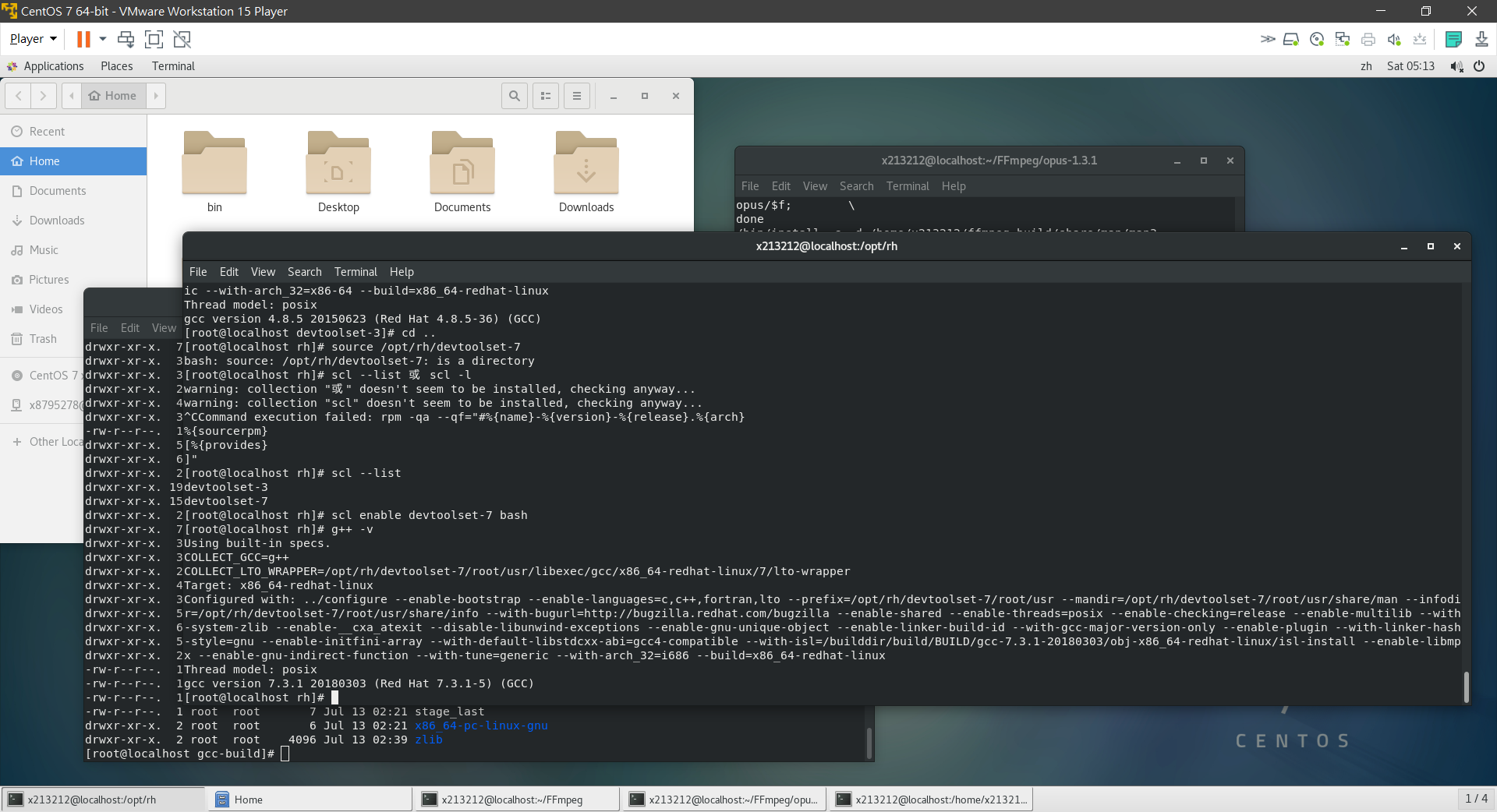This screenshot has height=812, width=1497.
Task: Click the path back arrow before Home
Action: [x=72, y=96]
